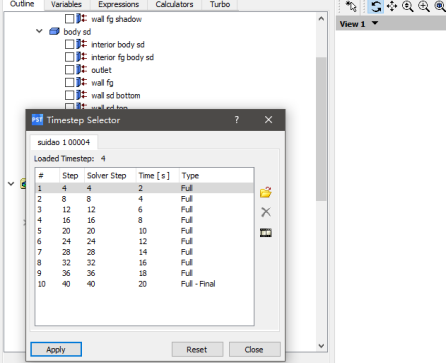Select timestep row 4 with step 16
This screenshot has height=363, width=447.
[144, 220]
